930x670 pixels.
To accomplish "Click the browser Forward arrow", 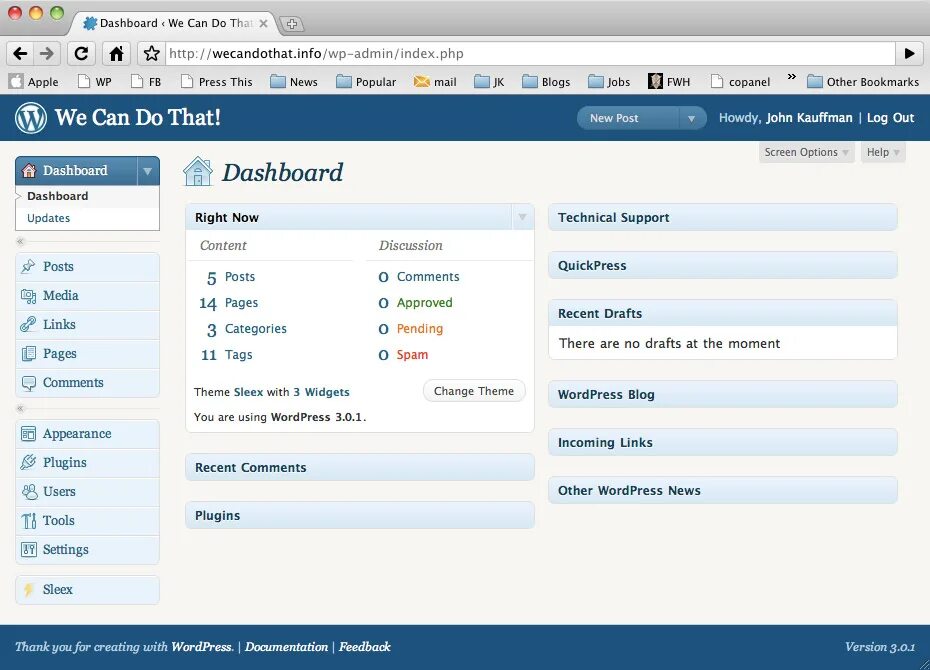I will pyautogui.click(x=47, y=54).
